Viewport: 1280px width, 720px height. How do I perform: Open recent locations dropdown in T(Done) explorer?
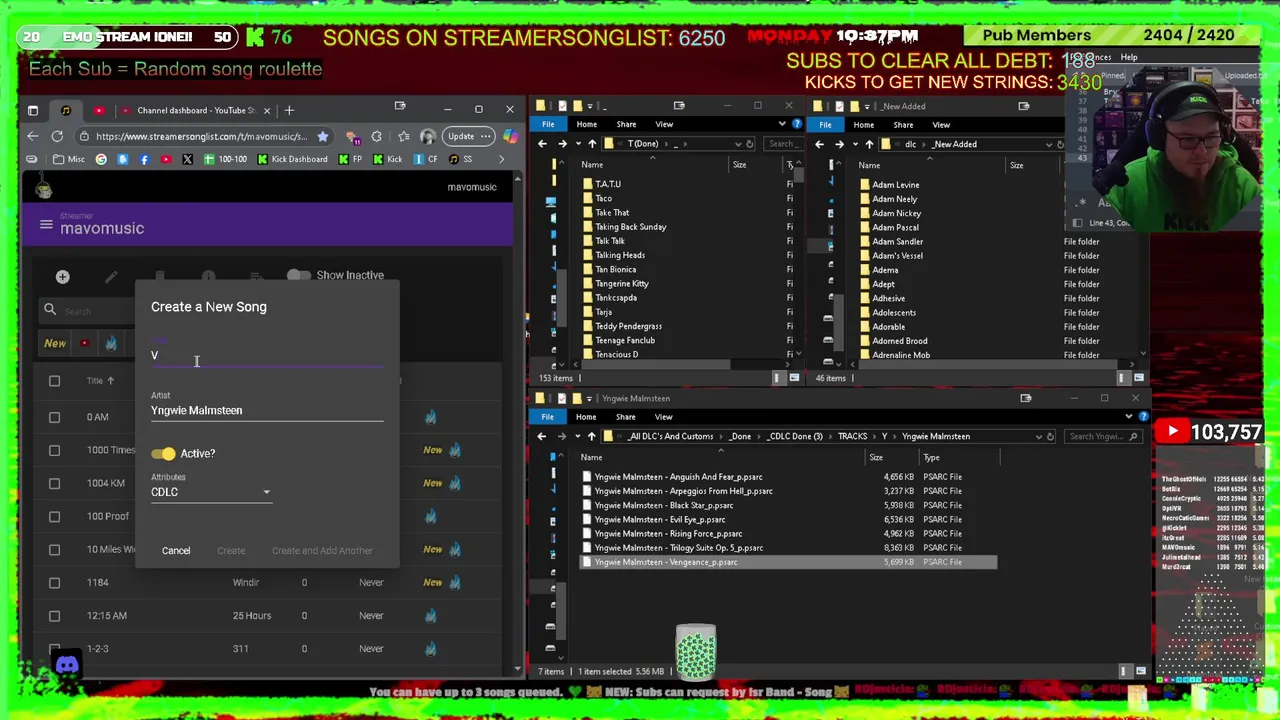pos(578,144)
